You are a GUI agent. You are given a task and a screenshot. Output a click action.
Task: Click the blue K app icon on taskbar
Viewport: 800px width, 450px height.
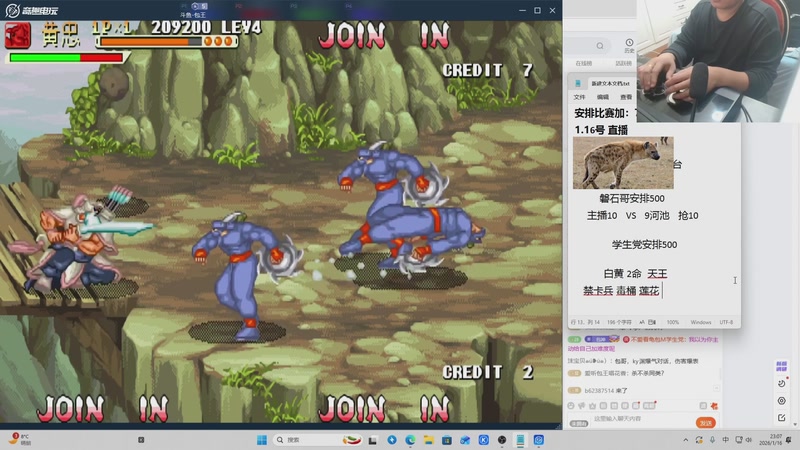coord(484,440)
